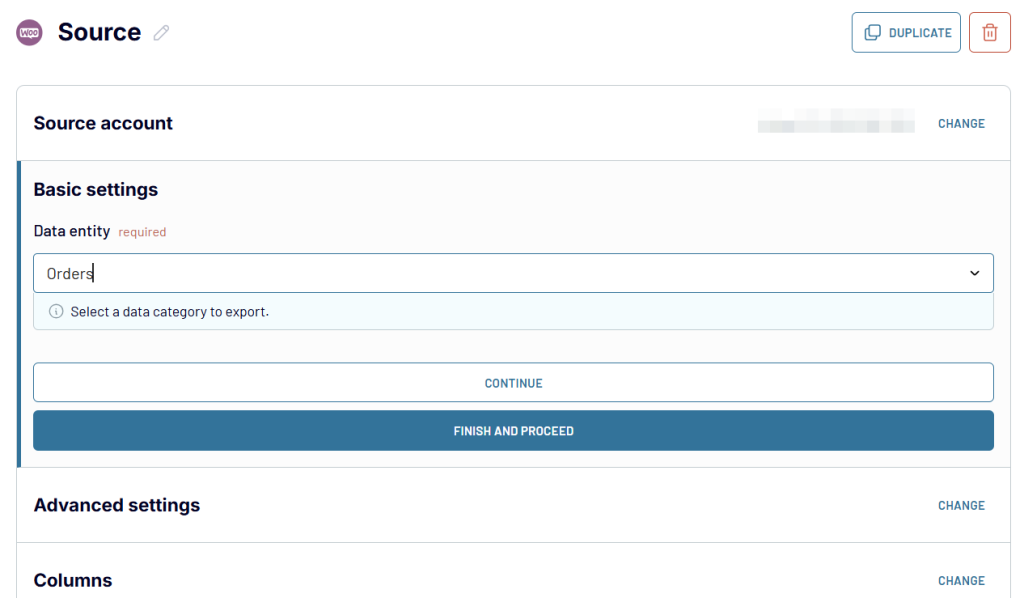Image resolution: width=1024 pixels, height=598 pixels.
Task: Click the Source page title
Action: click(99, 33)
